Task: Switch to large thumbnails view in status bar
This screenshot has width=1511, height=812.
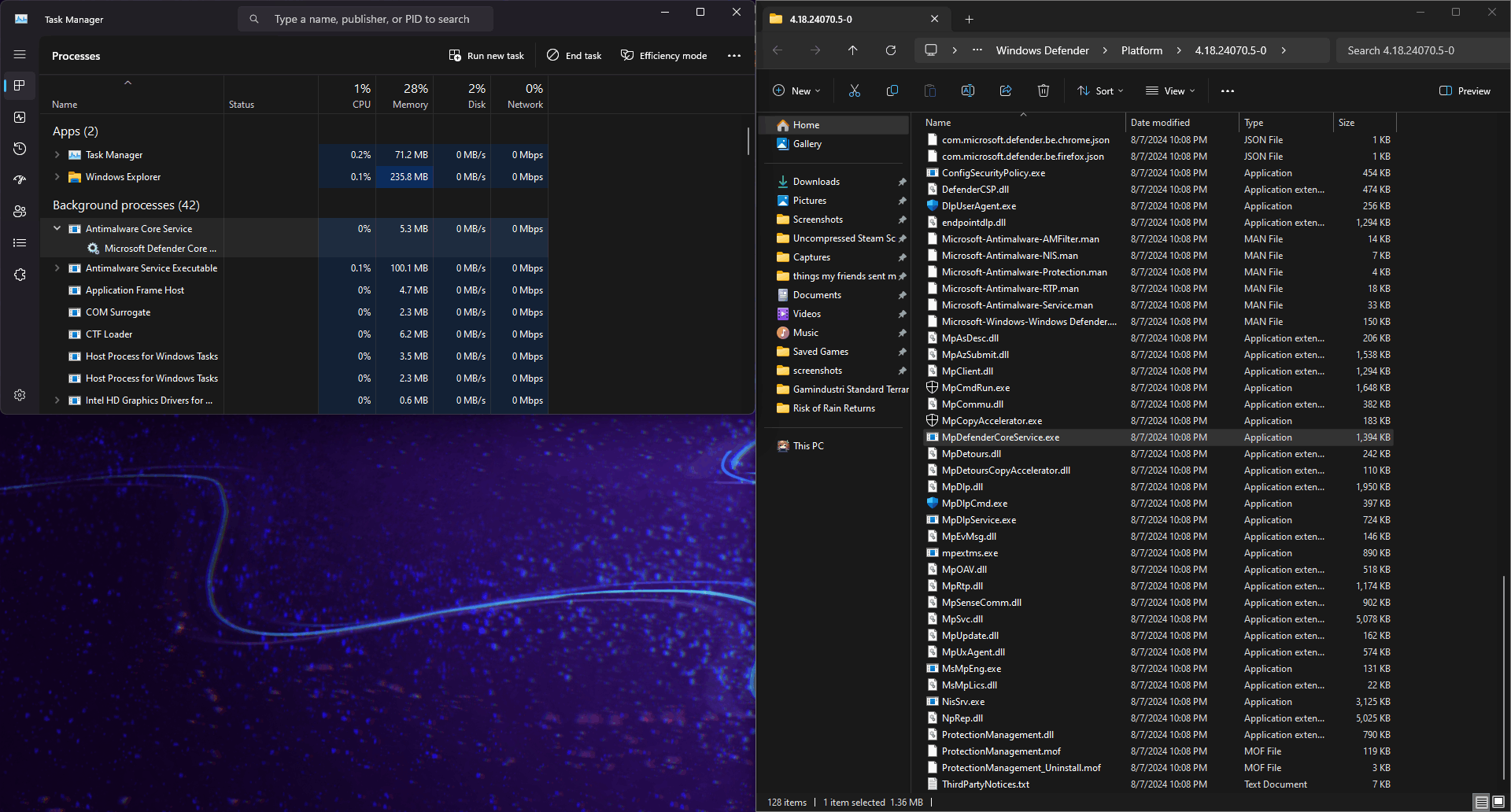Action: click(1498, 802)
